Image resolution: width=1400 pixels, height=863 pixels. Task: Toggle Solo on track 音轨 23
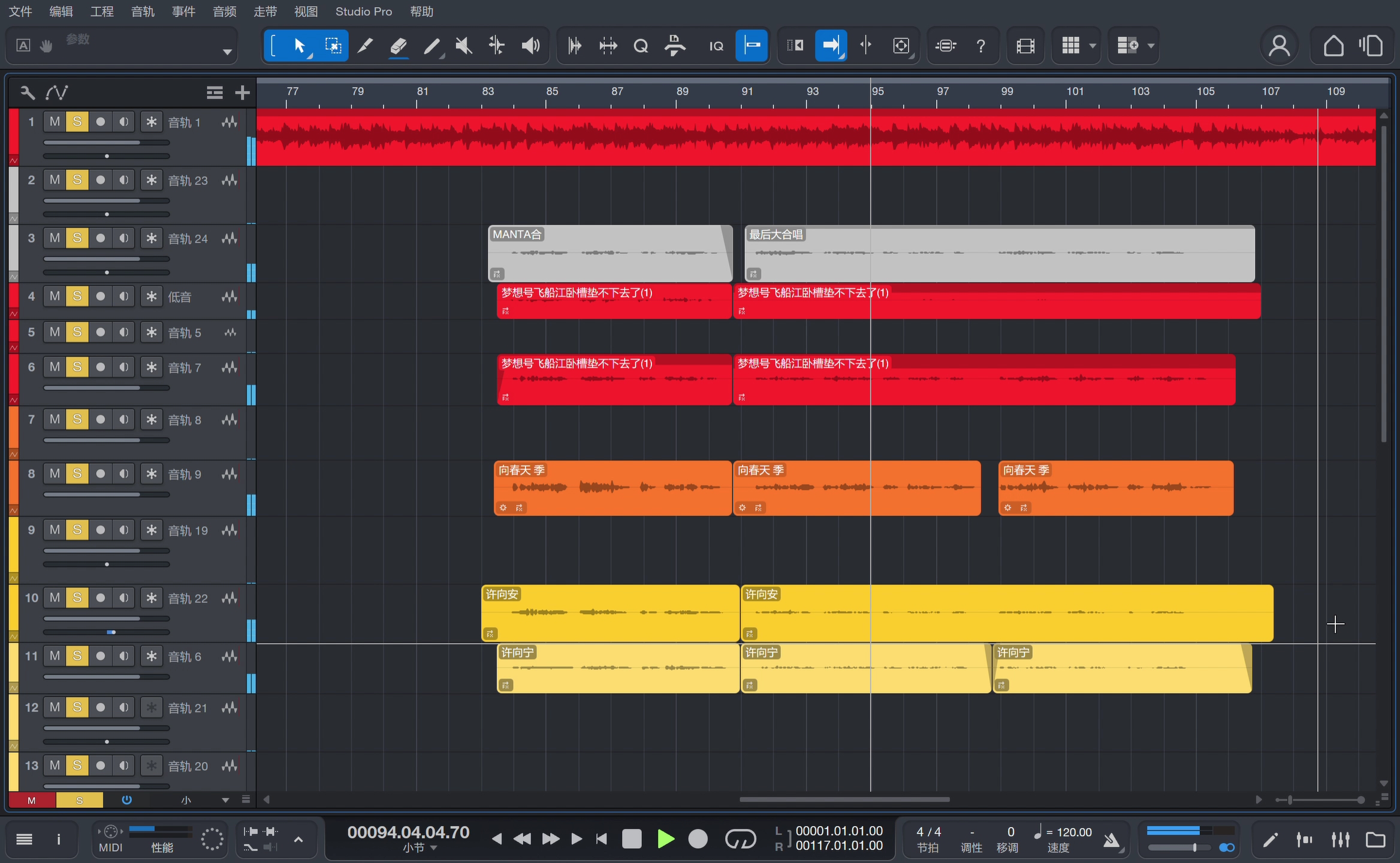pos(77,180)
